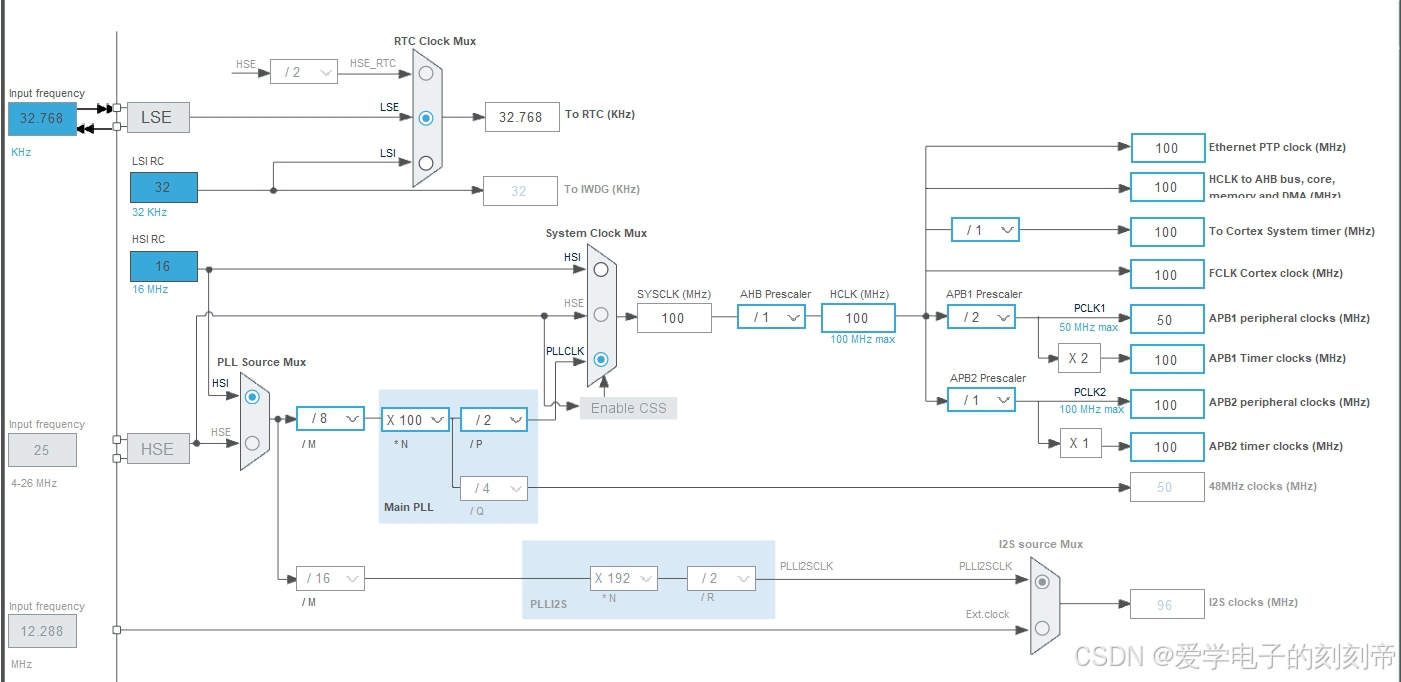Image resolution: width=1401 pixels, height=682 pixels.
Task: Open the PLLI2S /2 R divider dropdown
Action: (x=720, y=578)
